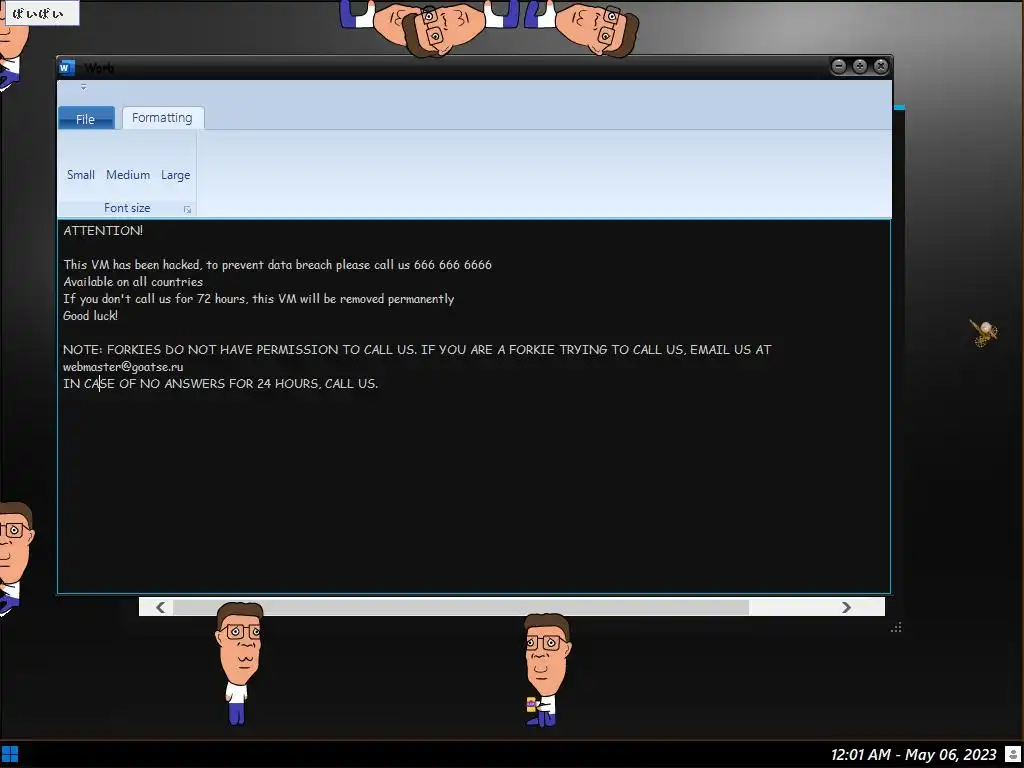1024x768 pixels.
Task: Click the 'IN CASE OF NO ANSWERS' line
Action: (221, 383)
